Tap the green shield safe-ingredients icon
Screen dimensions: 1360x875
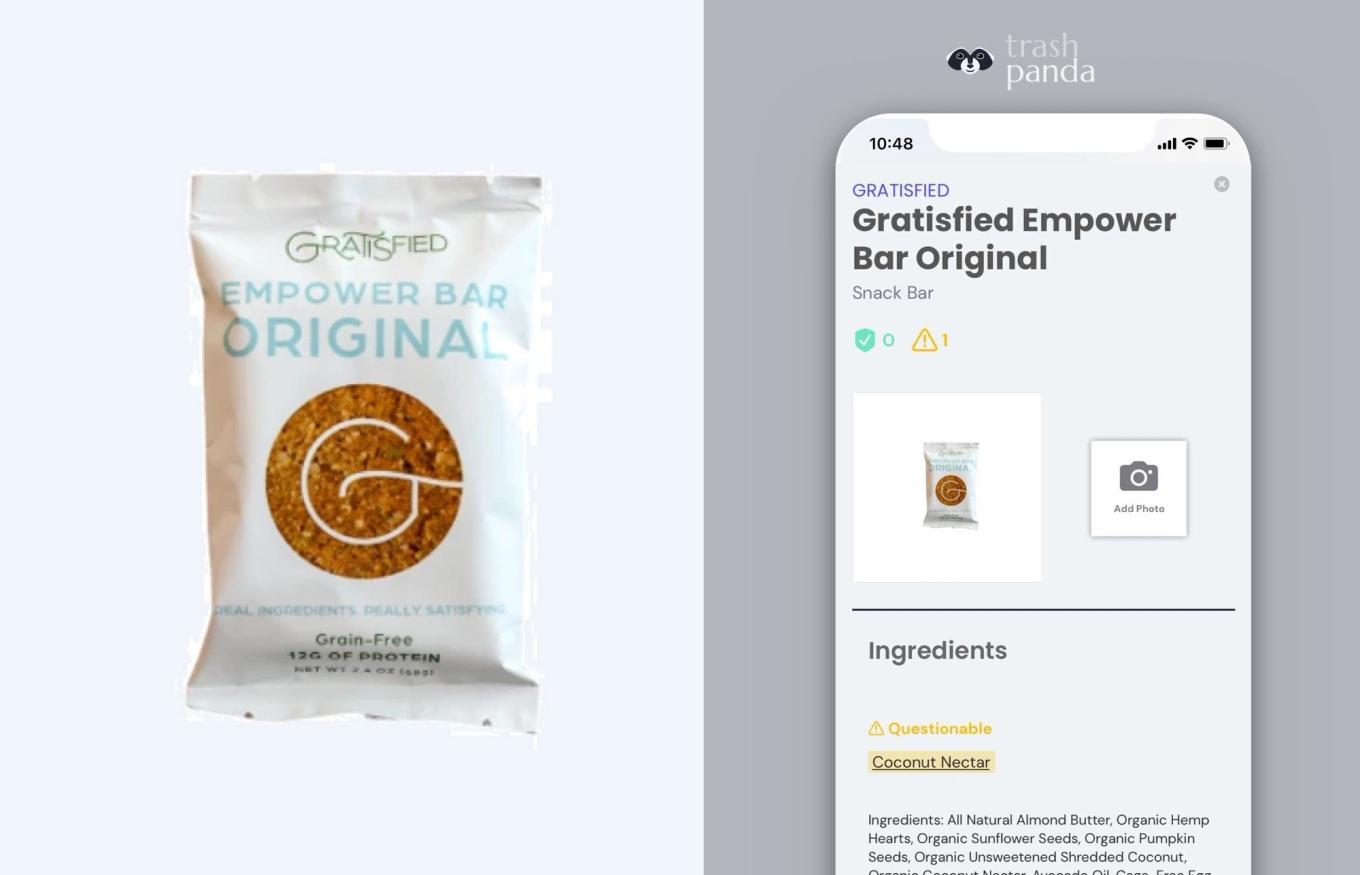pos(864,340)
